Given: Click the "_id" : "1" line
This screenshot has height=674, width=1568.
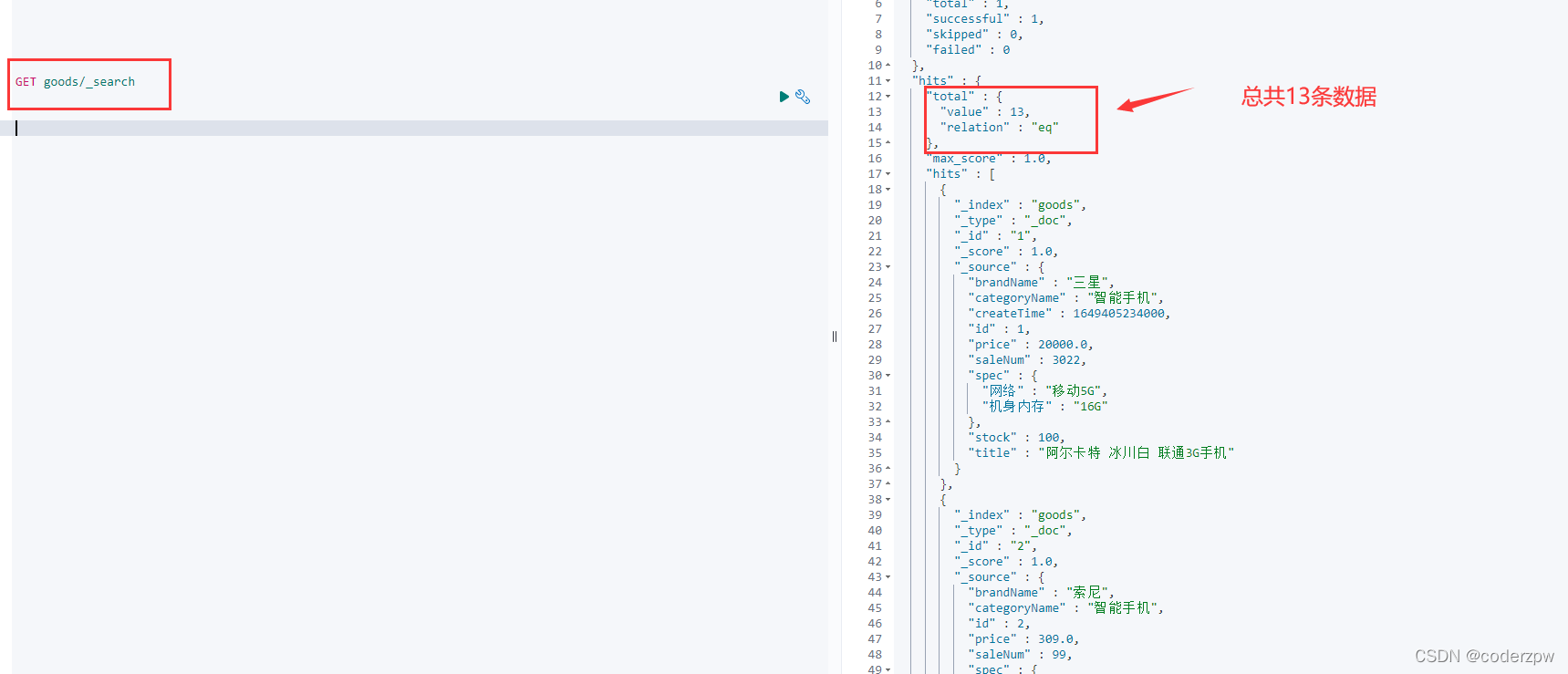Looking at the screenshot, I should (996, 236).
